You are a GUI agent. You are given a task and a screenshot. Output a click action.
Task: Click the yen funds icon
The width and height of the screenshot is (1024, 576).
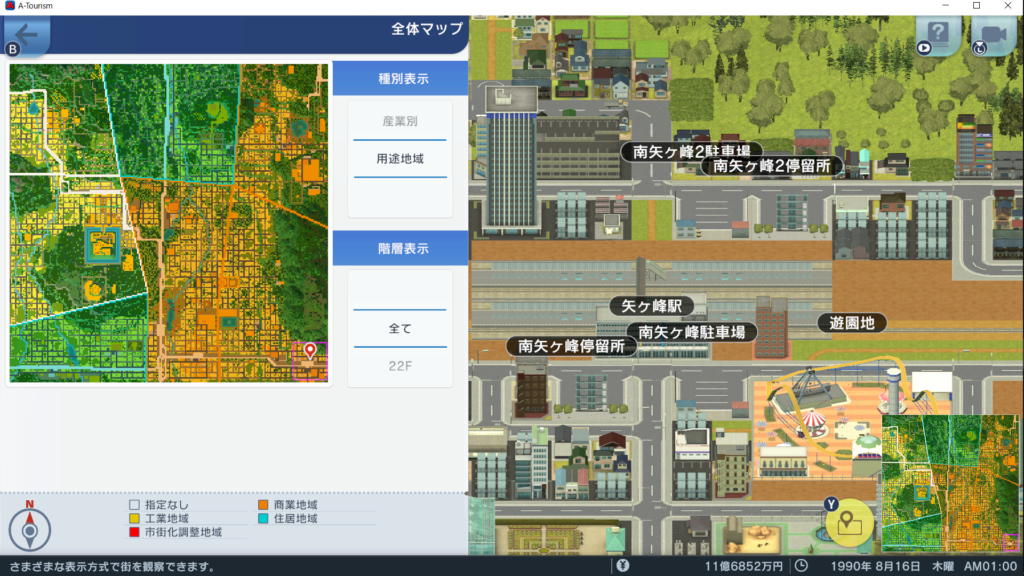623,566
